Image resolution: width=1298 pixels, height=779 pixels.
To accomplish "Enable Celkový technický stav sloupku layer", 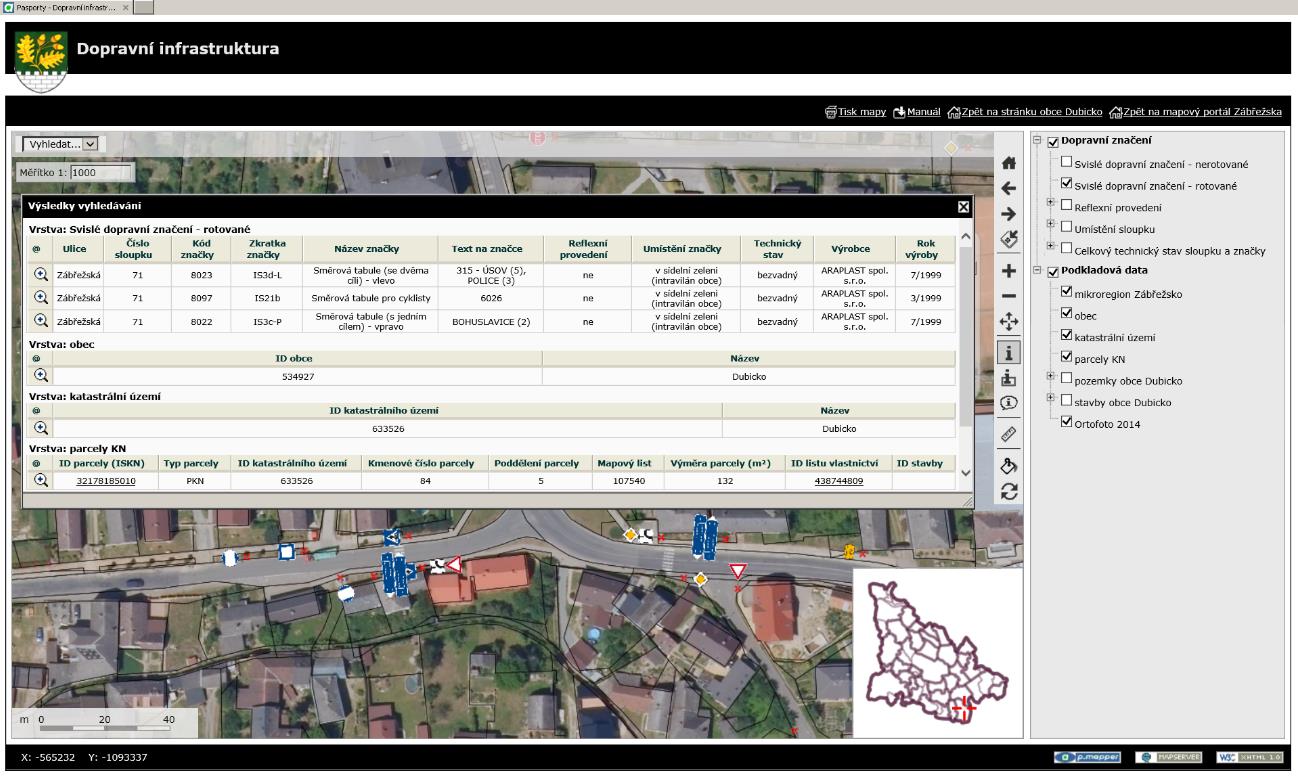I will tap(1066, 249).
